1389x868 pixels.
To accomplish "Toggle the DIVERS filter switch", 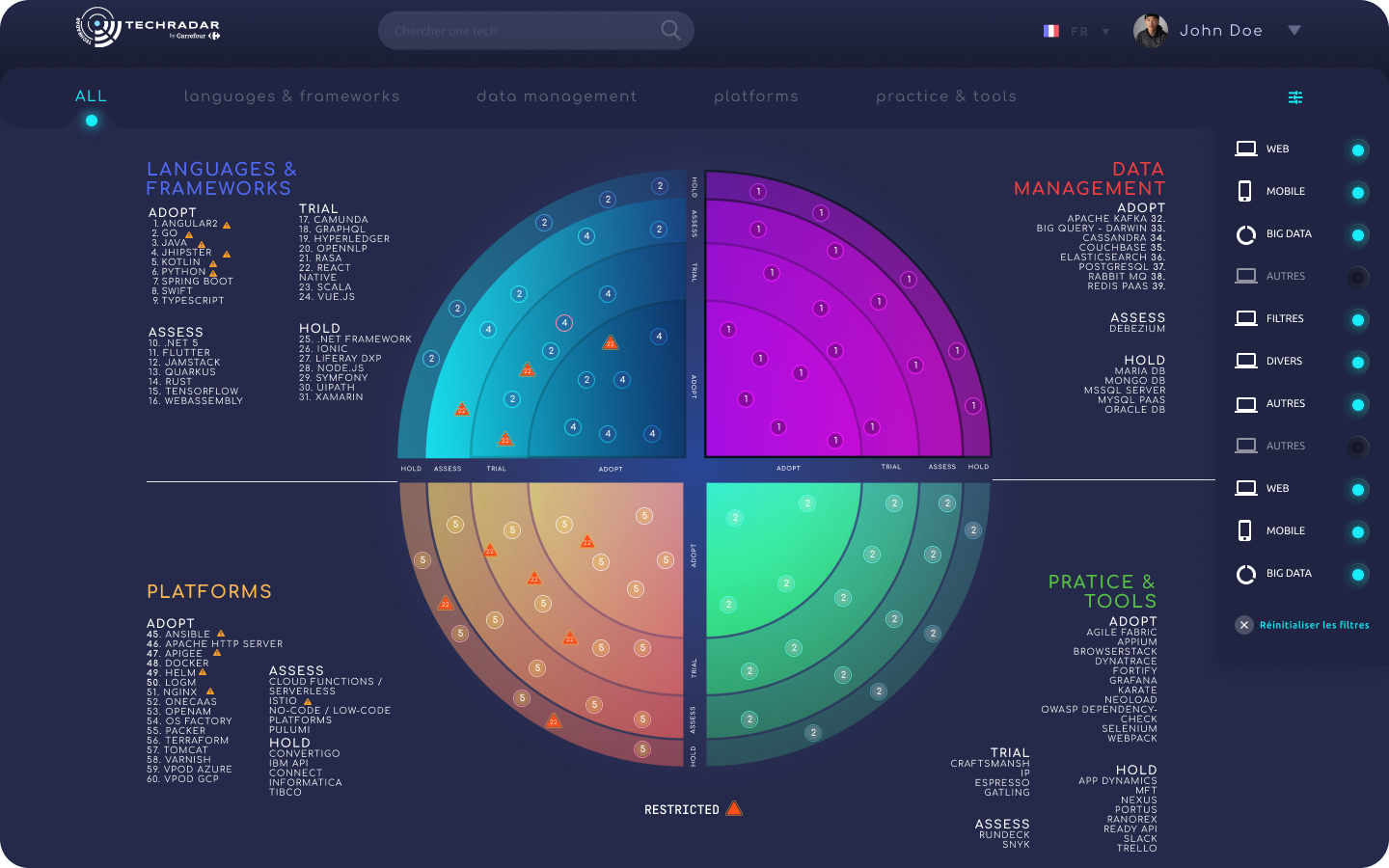I will [x=1358, y=363].
